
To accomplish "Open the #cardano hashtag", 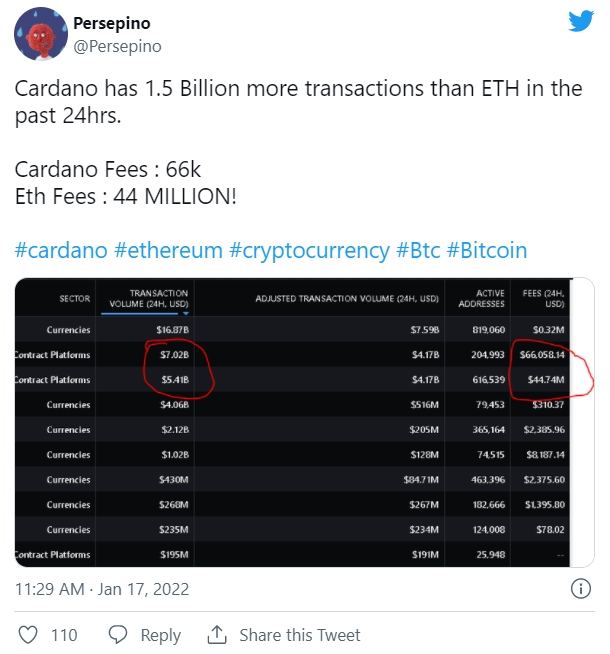I will point(61,250).
